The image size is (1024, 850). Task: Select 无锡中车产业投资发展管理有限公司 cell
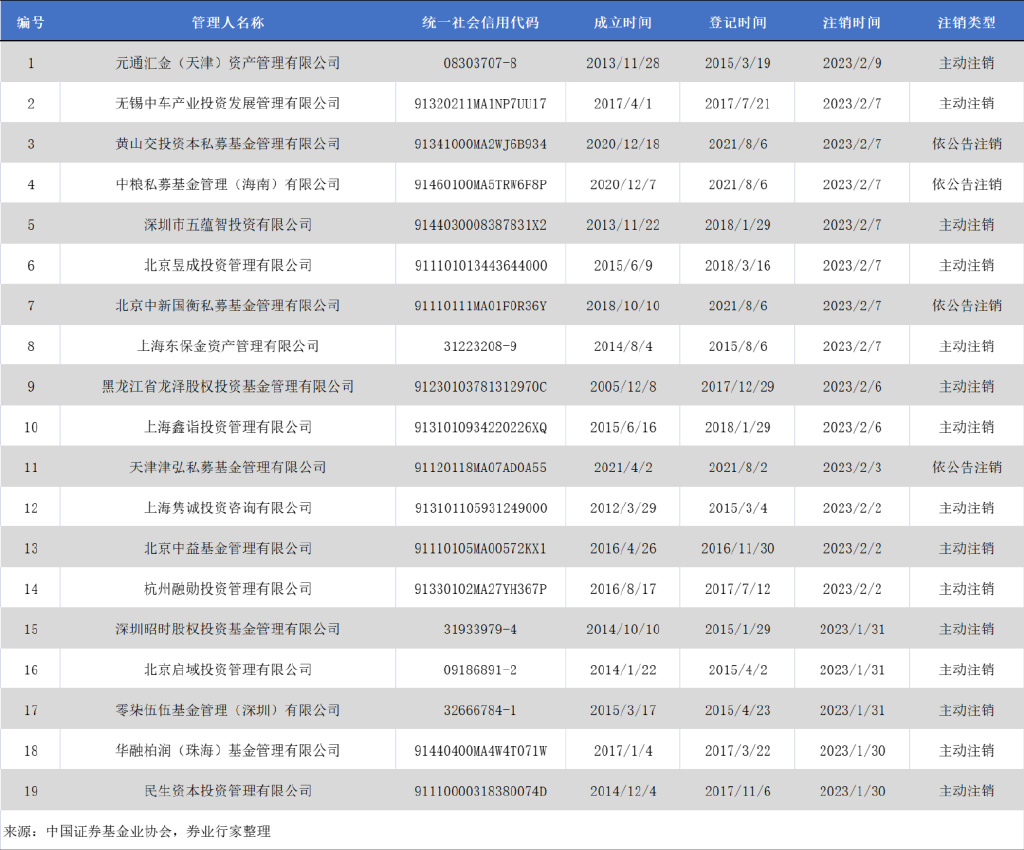227,103
